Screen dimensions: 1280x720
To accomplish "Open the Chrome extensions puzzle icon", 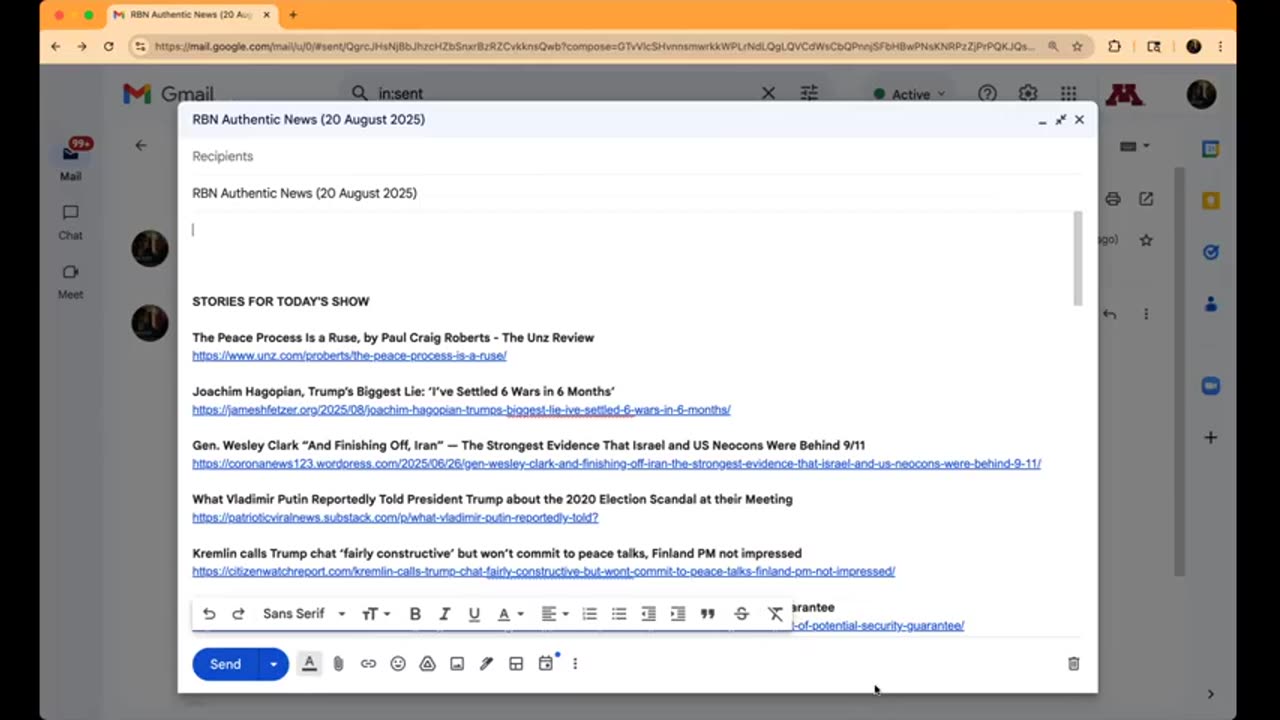I will click(x=1114, y=46).
